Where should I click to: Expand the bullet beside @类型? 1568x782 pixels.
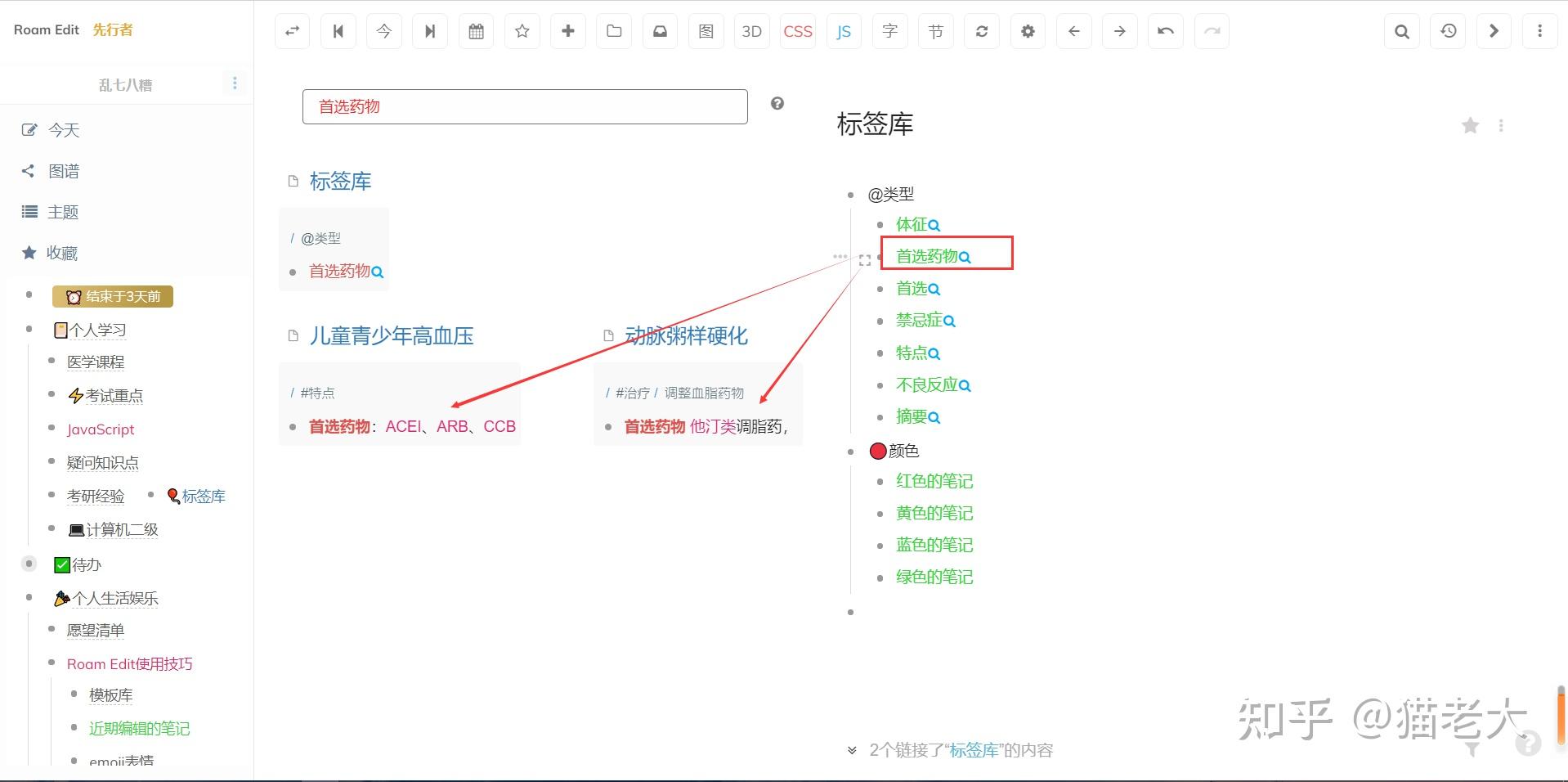850,195
